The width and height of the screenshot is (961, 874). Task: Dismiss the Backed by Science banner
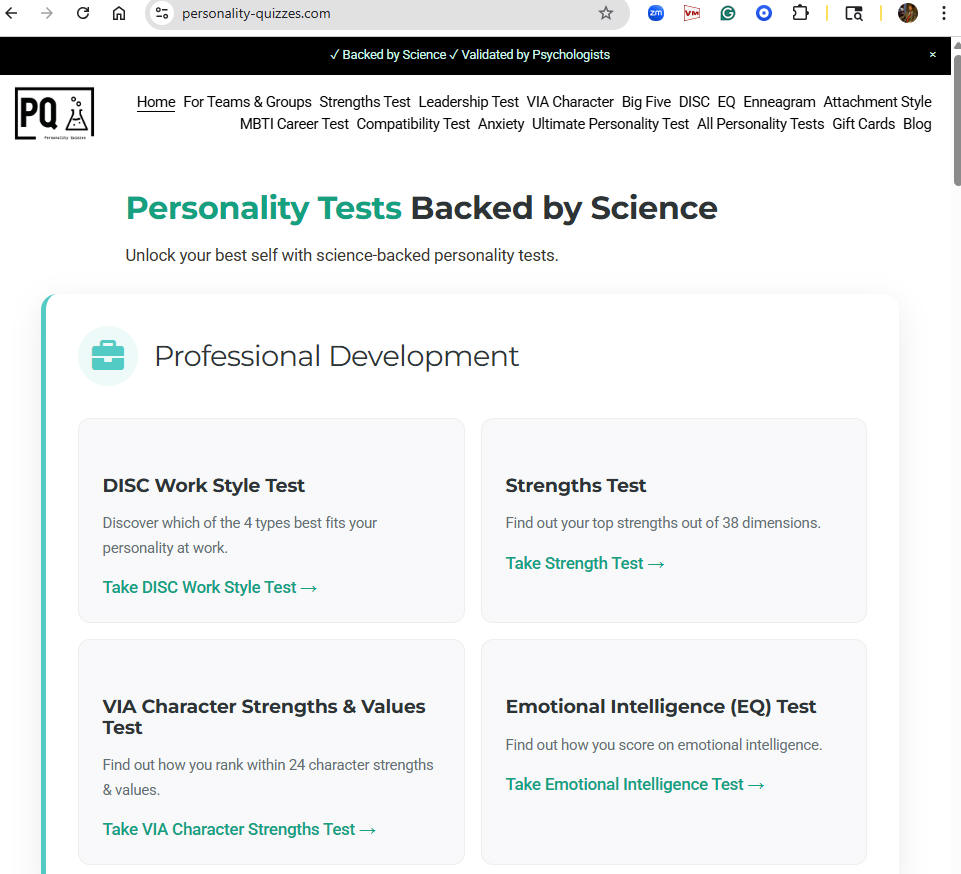932,55
